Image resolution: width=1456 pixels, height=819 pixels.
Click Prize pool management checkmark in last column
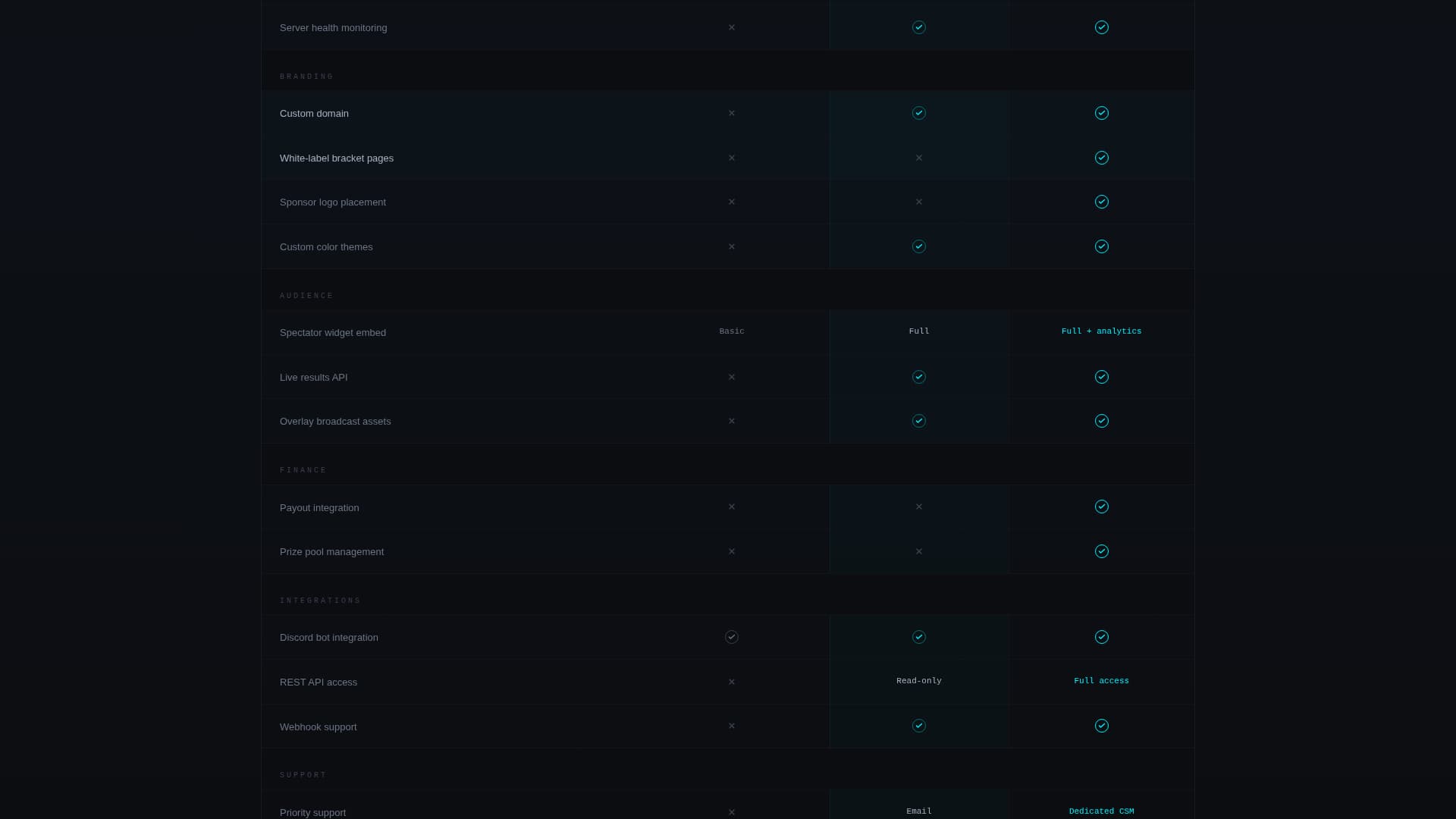1102,551
